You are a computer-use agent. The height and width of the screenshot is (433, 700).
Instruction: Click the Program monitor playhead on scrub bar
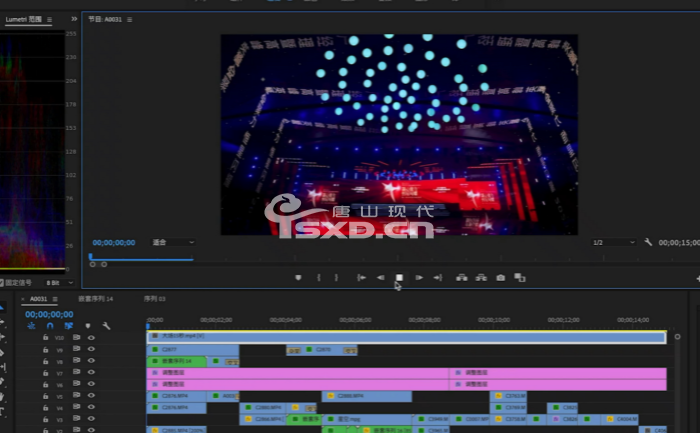point(91,257)
